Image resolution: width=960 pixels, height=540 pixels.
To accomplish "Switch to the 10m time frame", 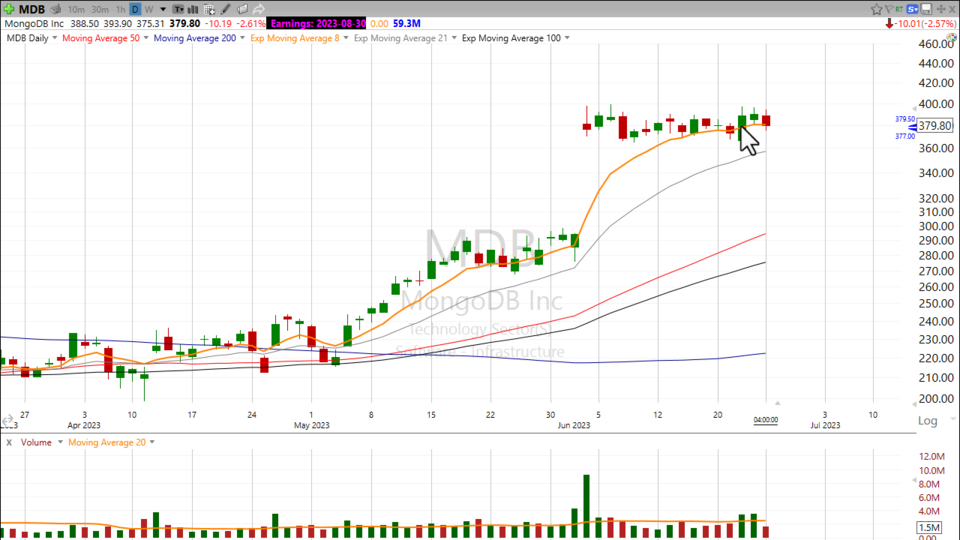I will pyautogui.click(x=77, y=9).
